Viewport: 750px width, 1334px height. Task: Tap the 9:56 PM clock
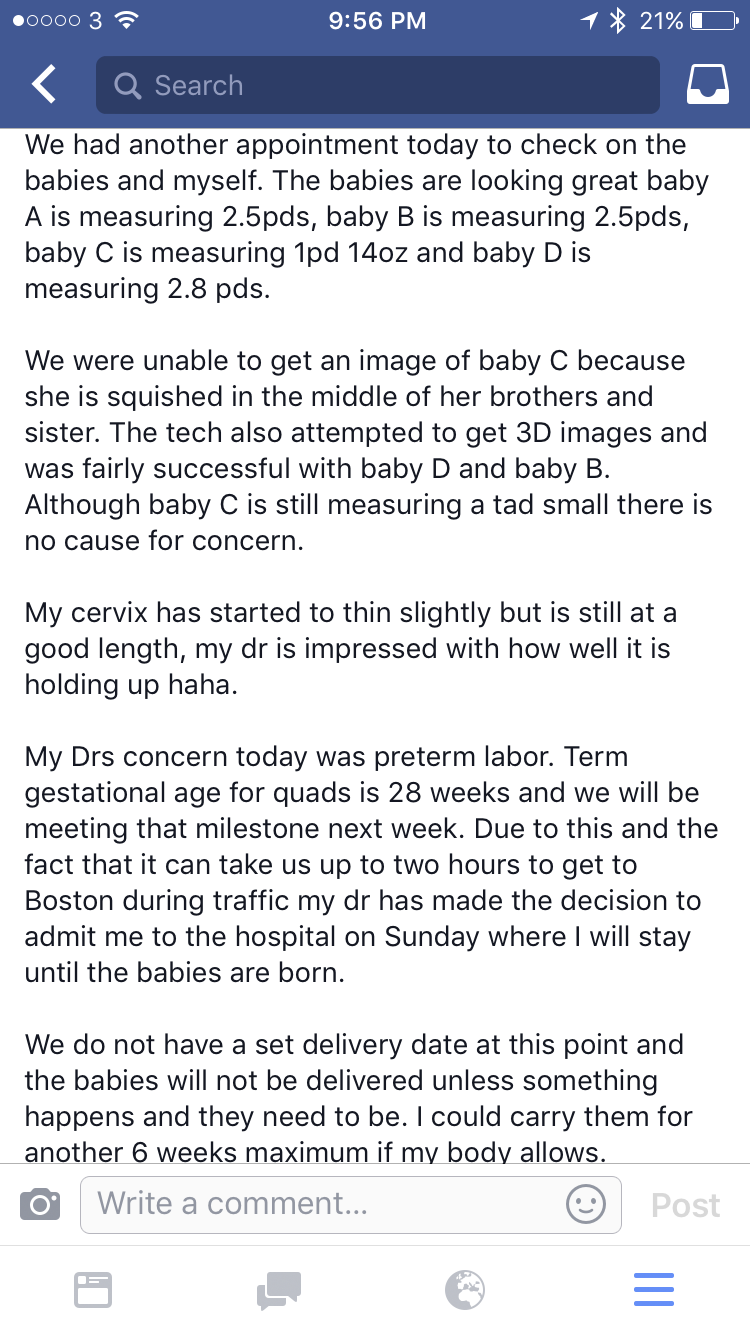(x=376, y=20)
